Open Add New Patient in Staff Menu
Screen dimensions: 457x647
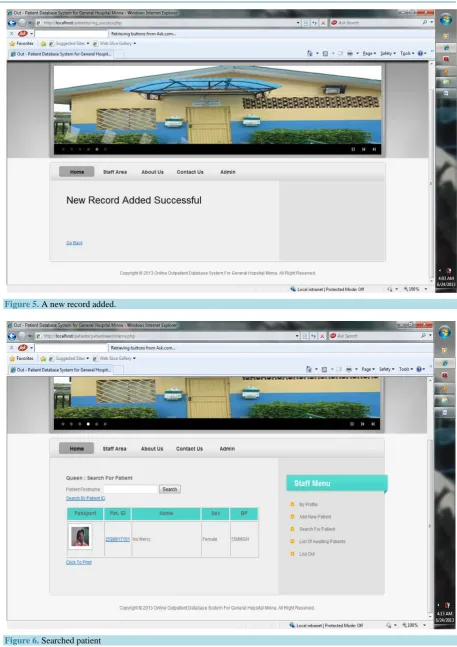coord(315,517)
